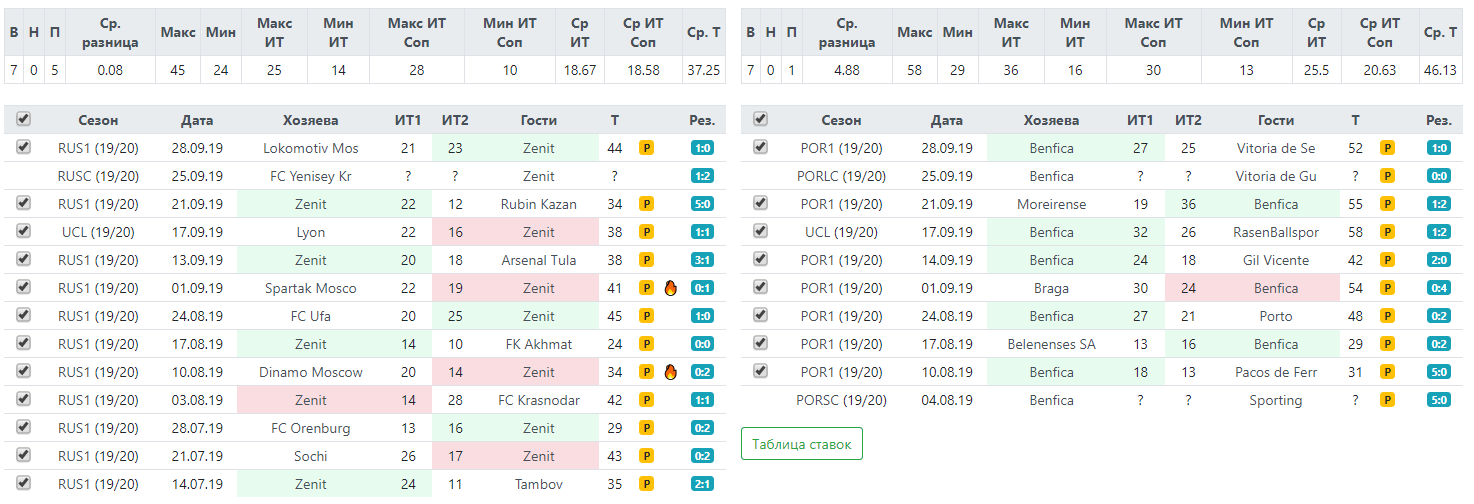The image size is (1474, 504).
Task: Toggle the select-all checkbox in left table header
Action: [x=24, y=119]
